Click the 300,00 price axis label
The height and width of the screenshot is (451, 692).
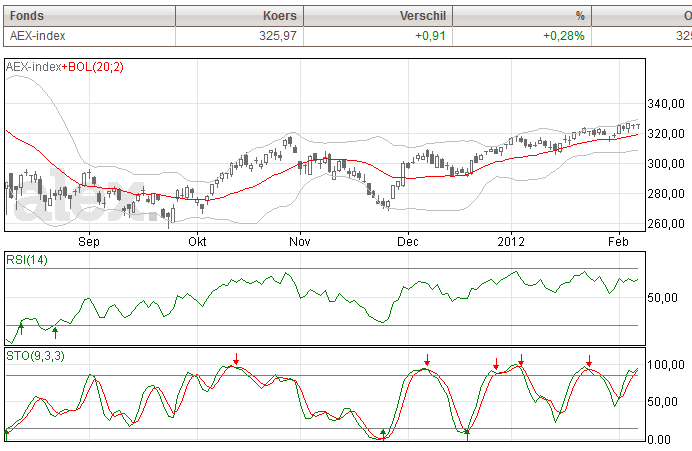tap(666, 164)
